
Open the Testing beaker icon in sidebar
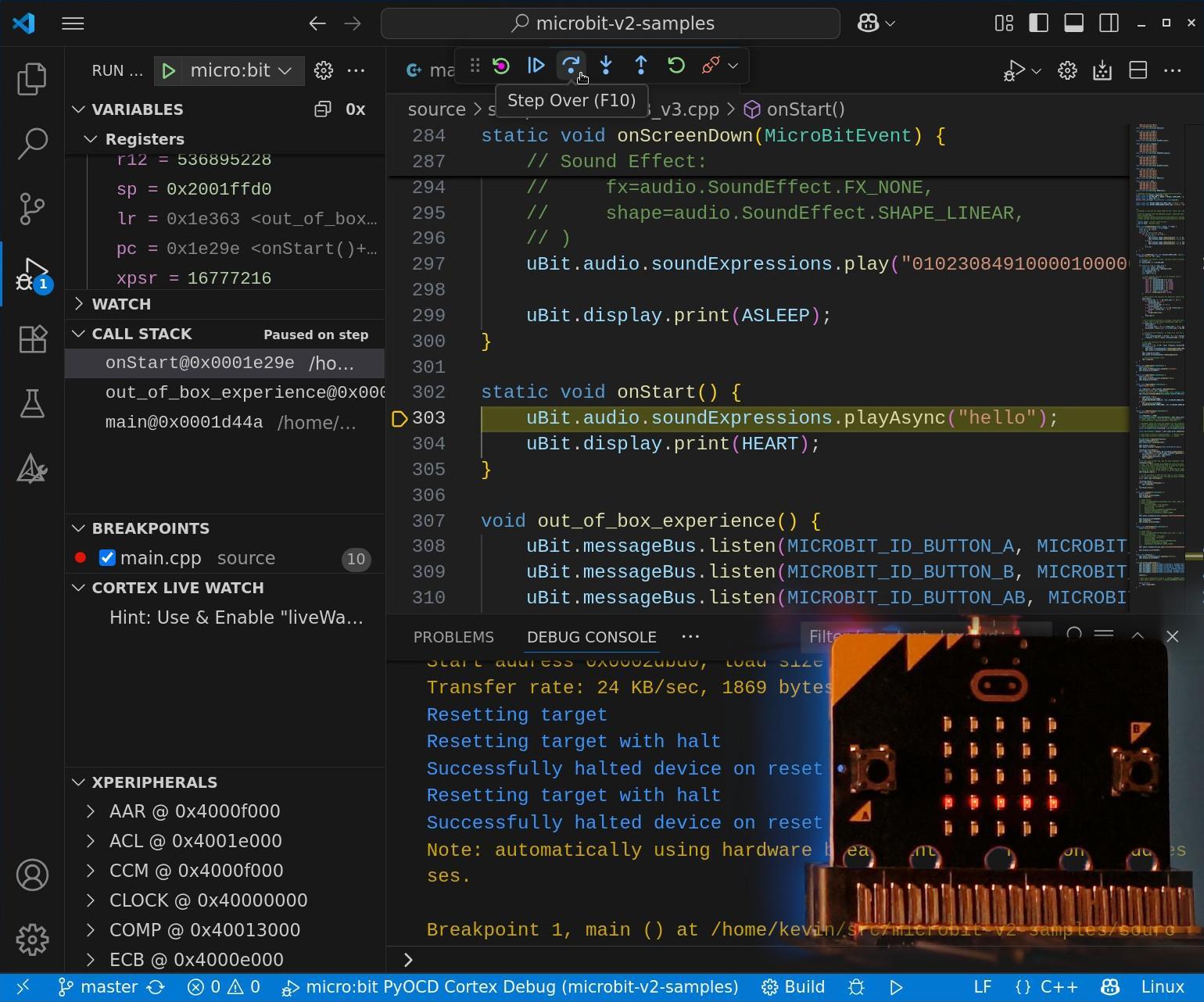coord(32,403)
